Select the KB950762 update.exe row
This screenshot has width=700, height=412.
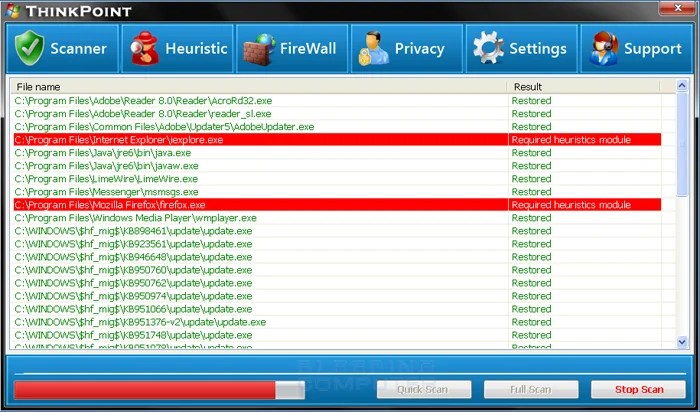tap(337, 283)
